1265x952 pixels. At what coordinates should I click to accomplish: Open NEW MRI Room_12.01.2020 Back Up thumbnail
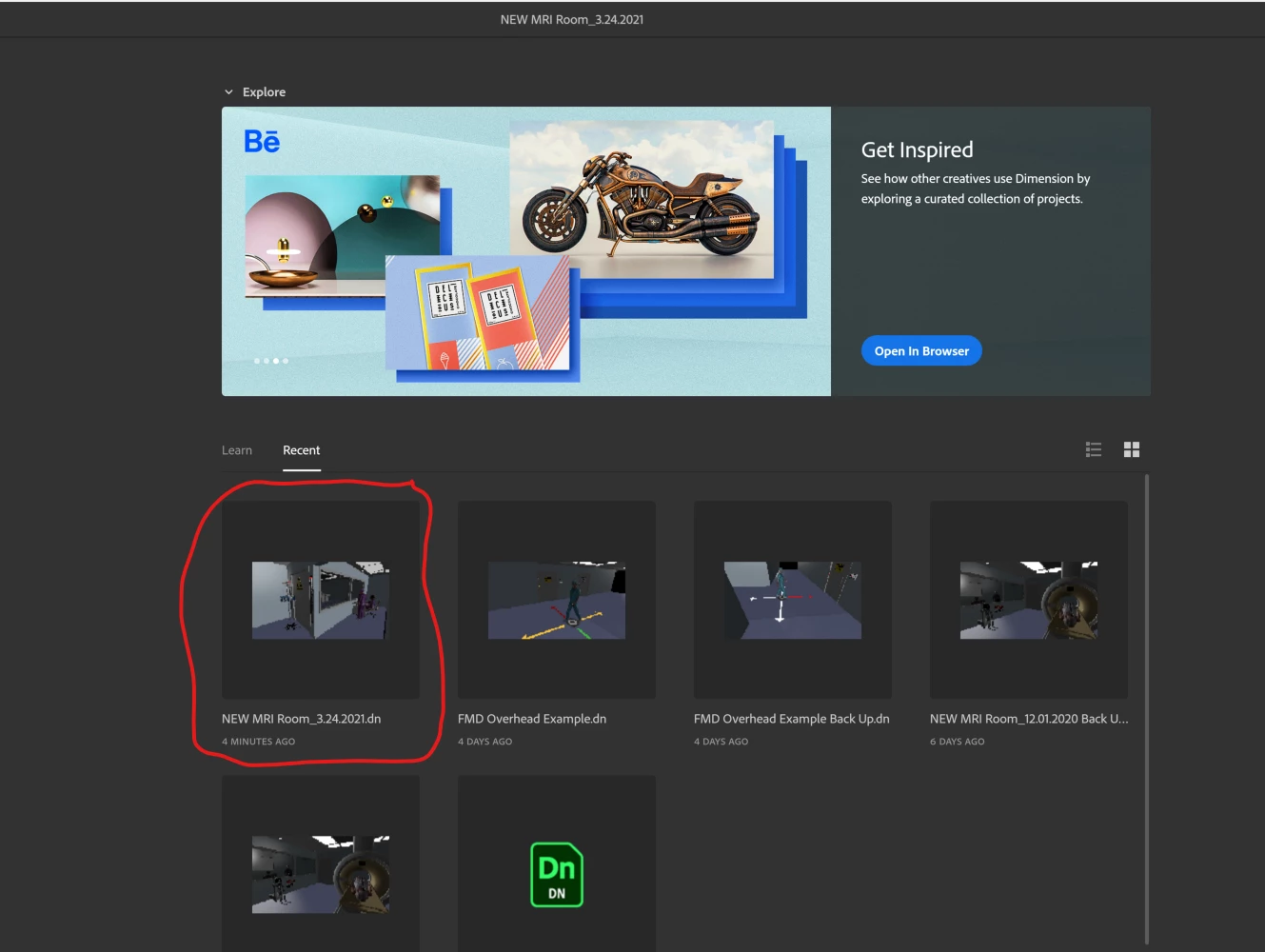pyautogui.click(x=1029, y=600)
